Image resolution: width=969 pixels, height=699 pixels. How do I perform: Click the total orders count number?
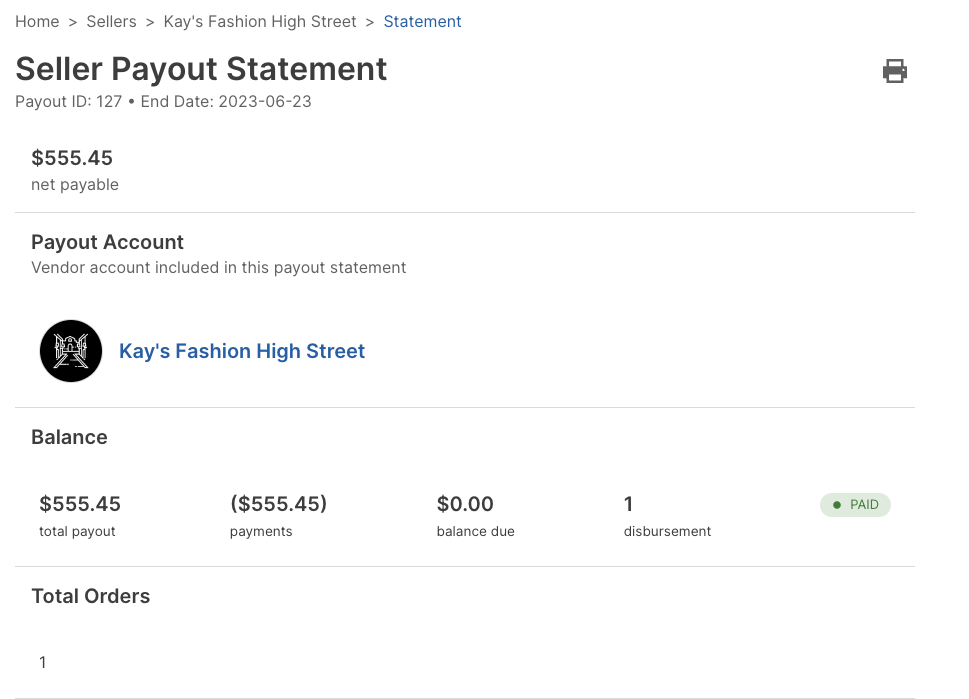[x=43, y=662]
